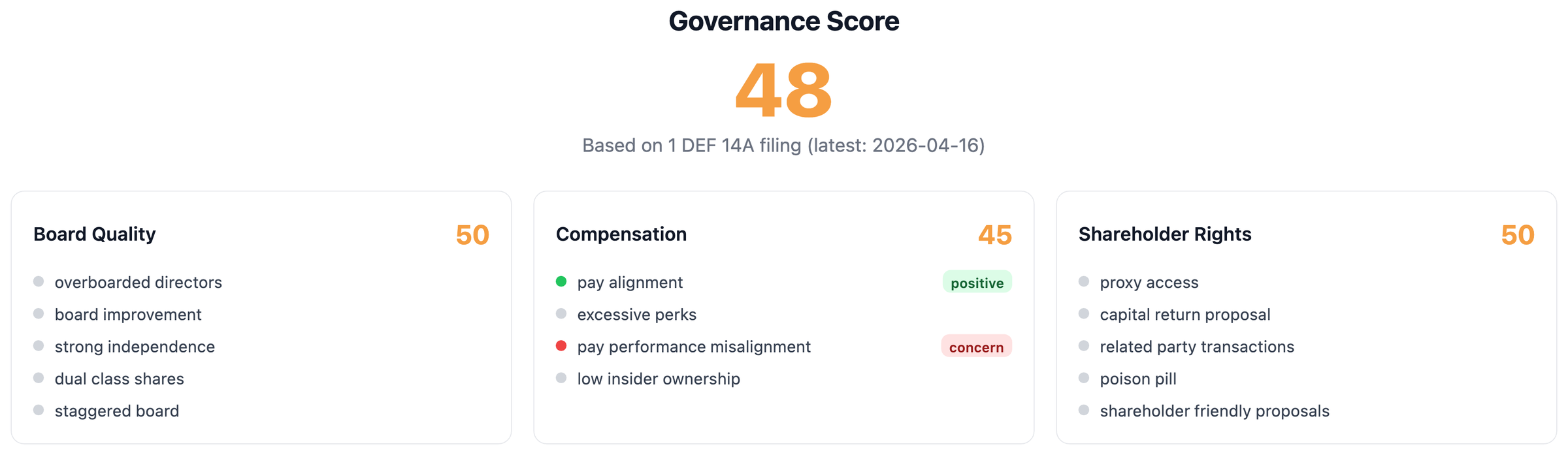1568x455 pixels.
Task: Click the gray dot beside strong independence
Action: (x=39, y=345)
